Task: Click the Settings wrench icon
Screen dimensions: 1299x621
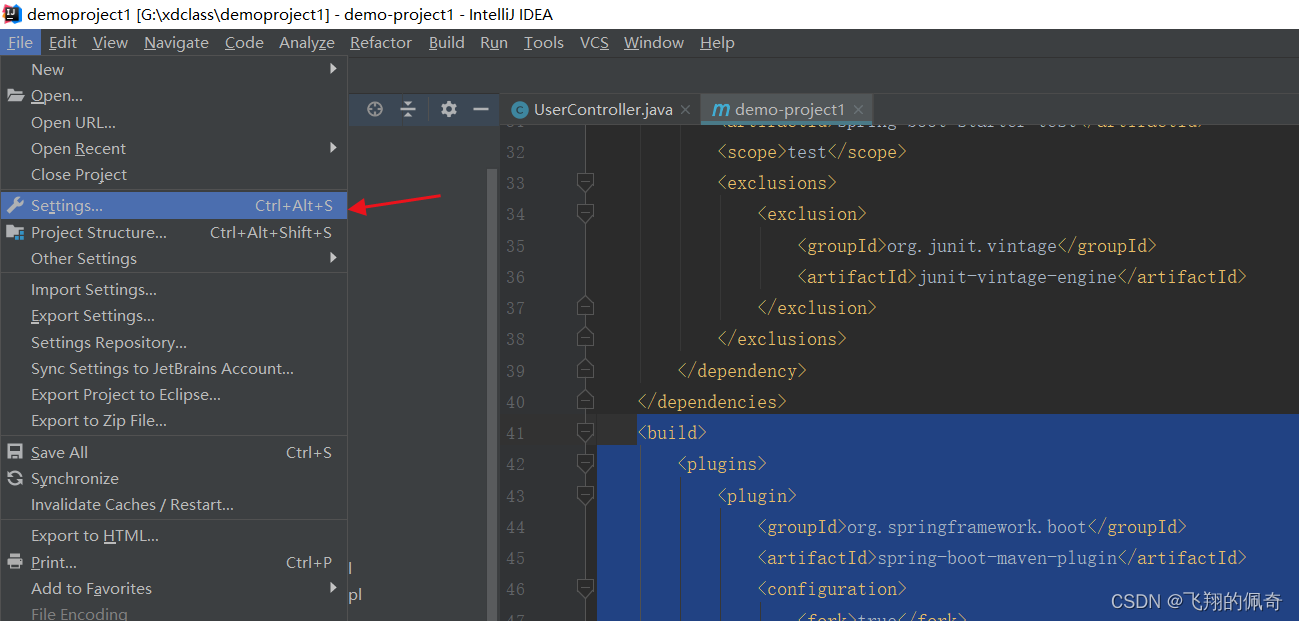Action: 15,205
